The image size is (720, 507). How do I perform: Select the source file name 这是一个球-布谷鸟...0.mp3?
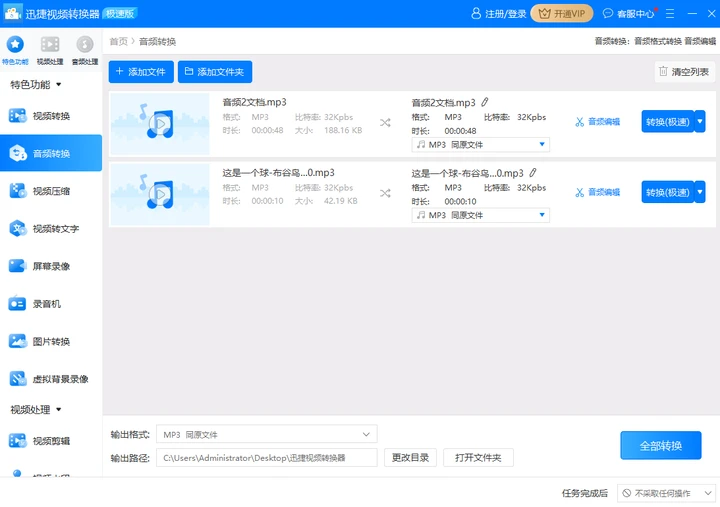coord(278,173)
